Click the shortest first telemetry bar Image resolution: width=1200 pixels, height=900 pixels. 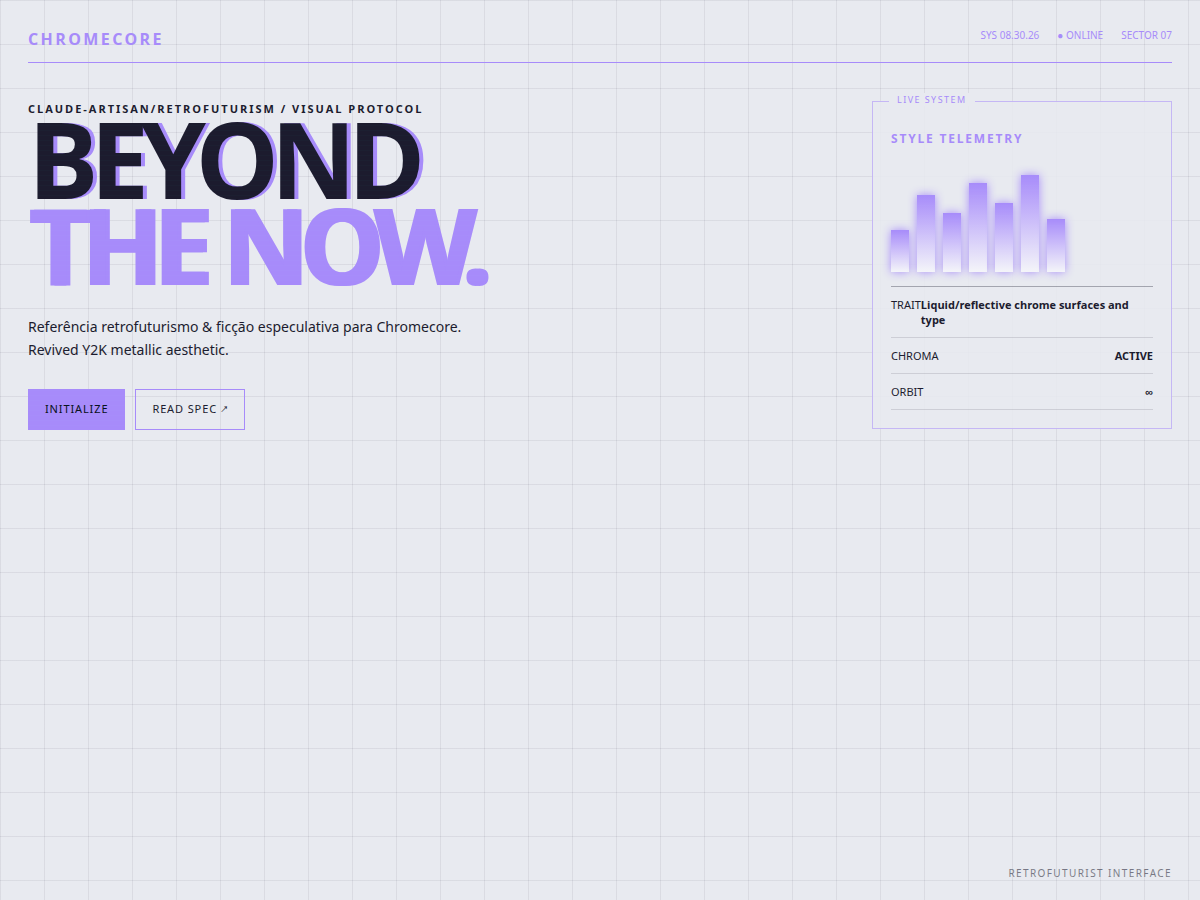900,251
